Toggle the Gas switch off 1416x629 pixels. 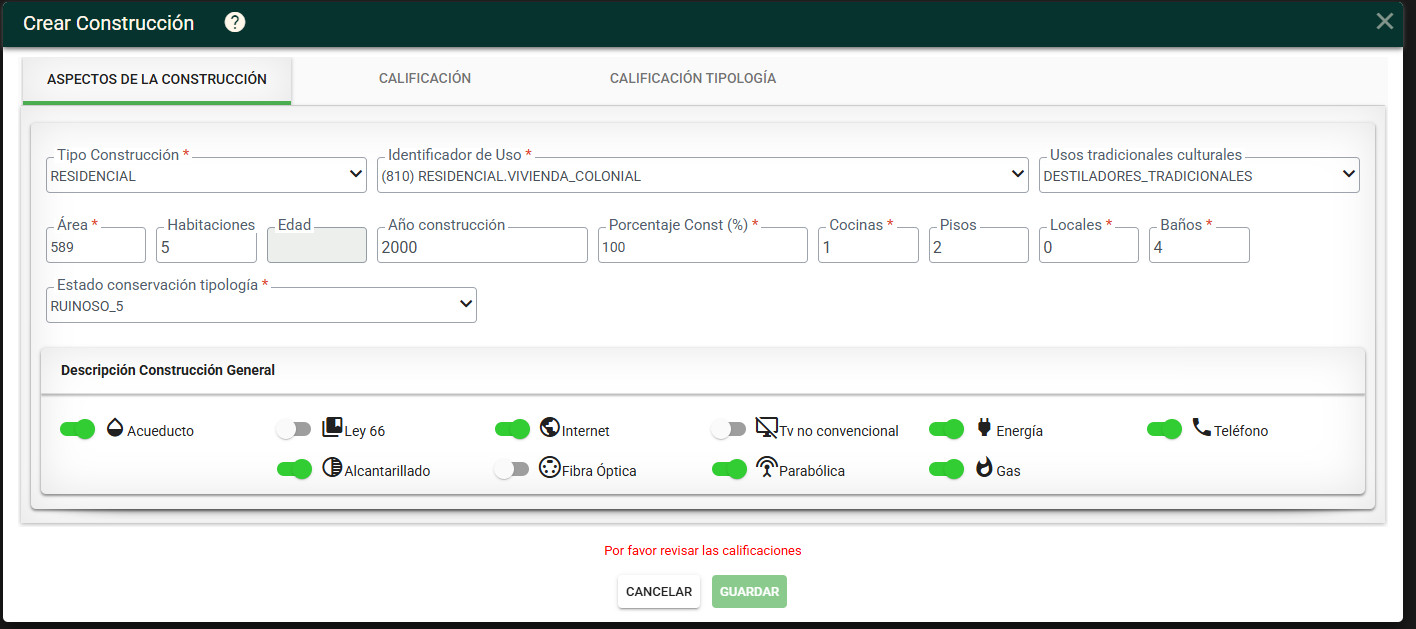pyautogui.click(x=946, y=469)
